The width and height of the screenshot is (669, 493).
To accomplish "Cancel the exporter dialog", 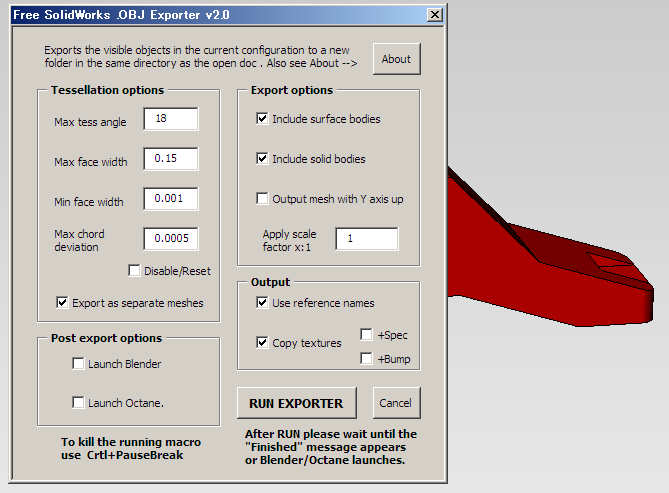I will click(x=396, y=403).
